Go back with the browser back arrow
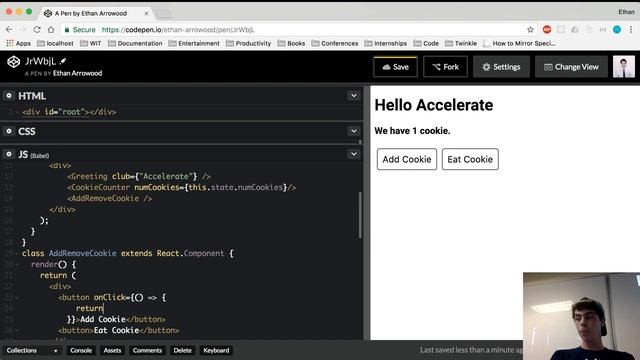The image size is (640, 360). (x=9, y=29)
